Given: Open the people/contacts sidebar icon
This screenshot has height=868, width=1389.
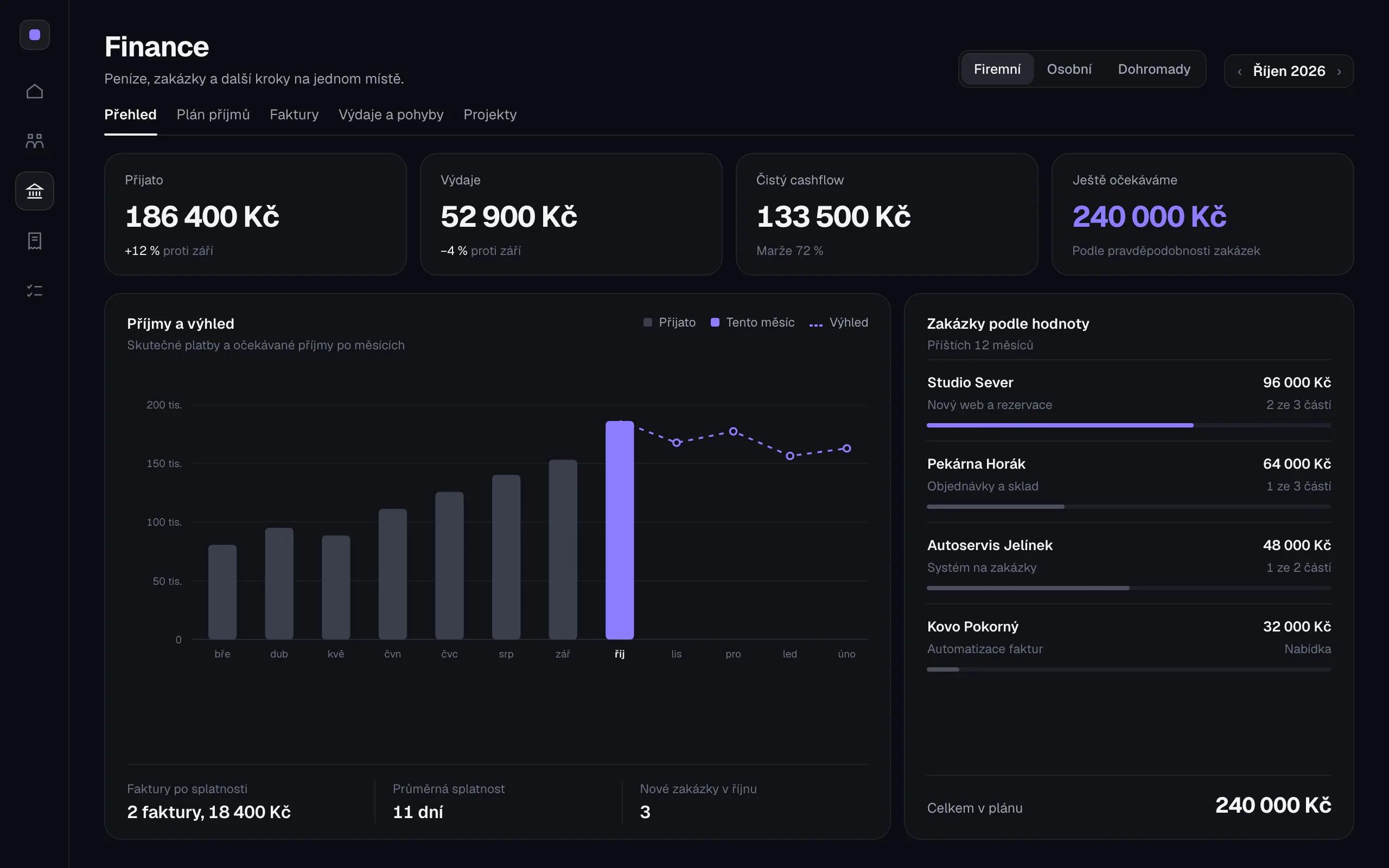Looking at the screenshot, I should click(34, 141).
